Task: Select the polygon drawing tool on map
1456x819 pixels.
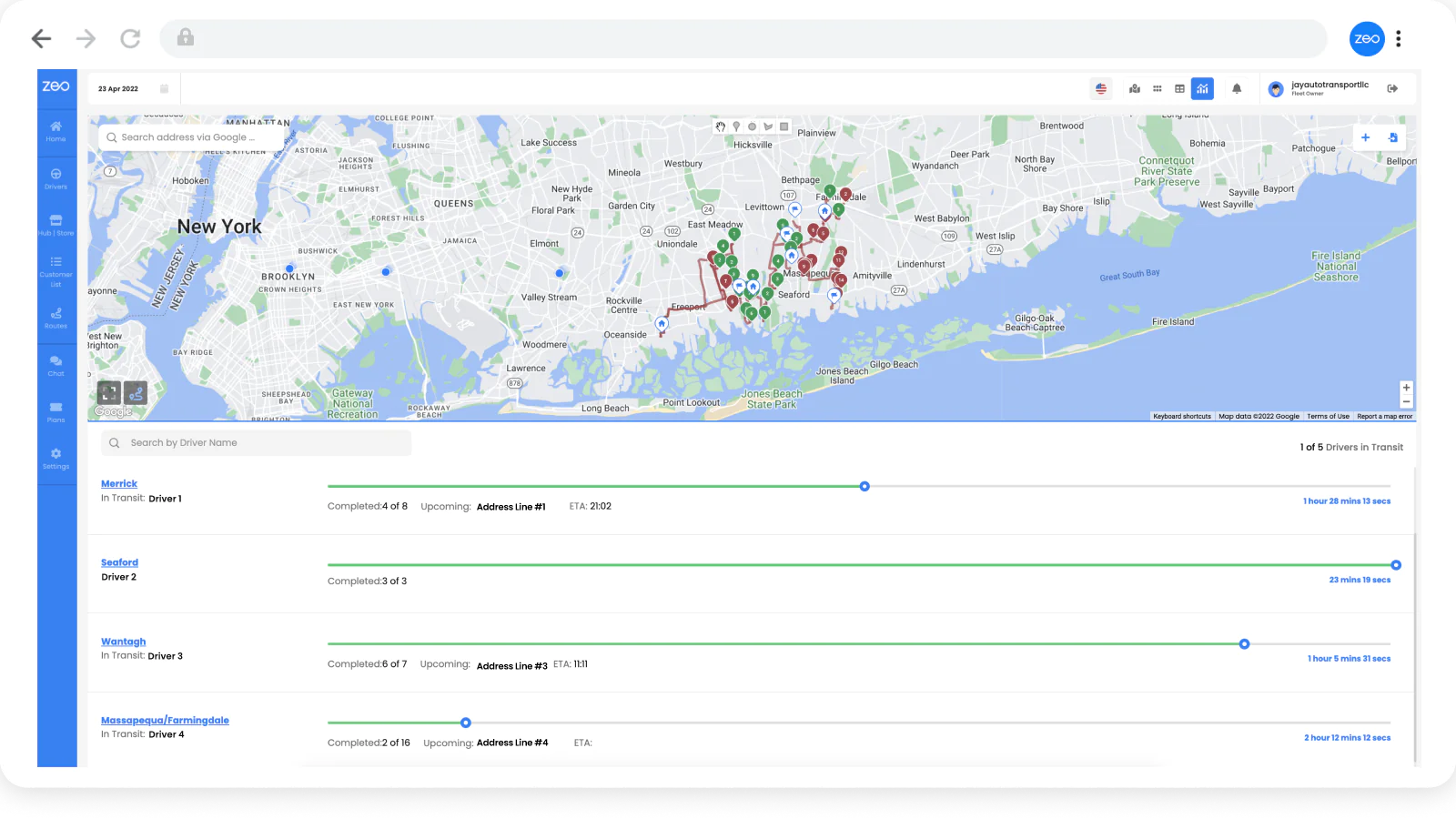Action: pos(768,126)
